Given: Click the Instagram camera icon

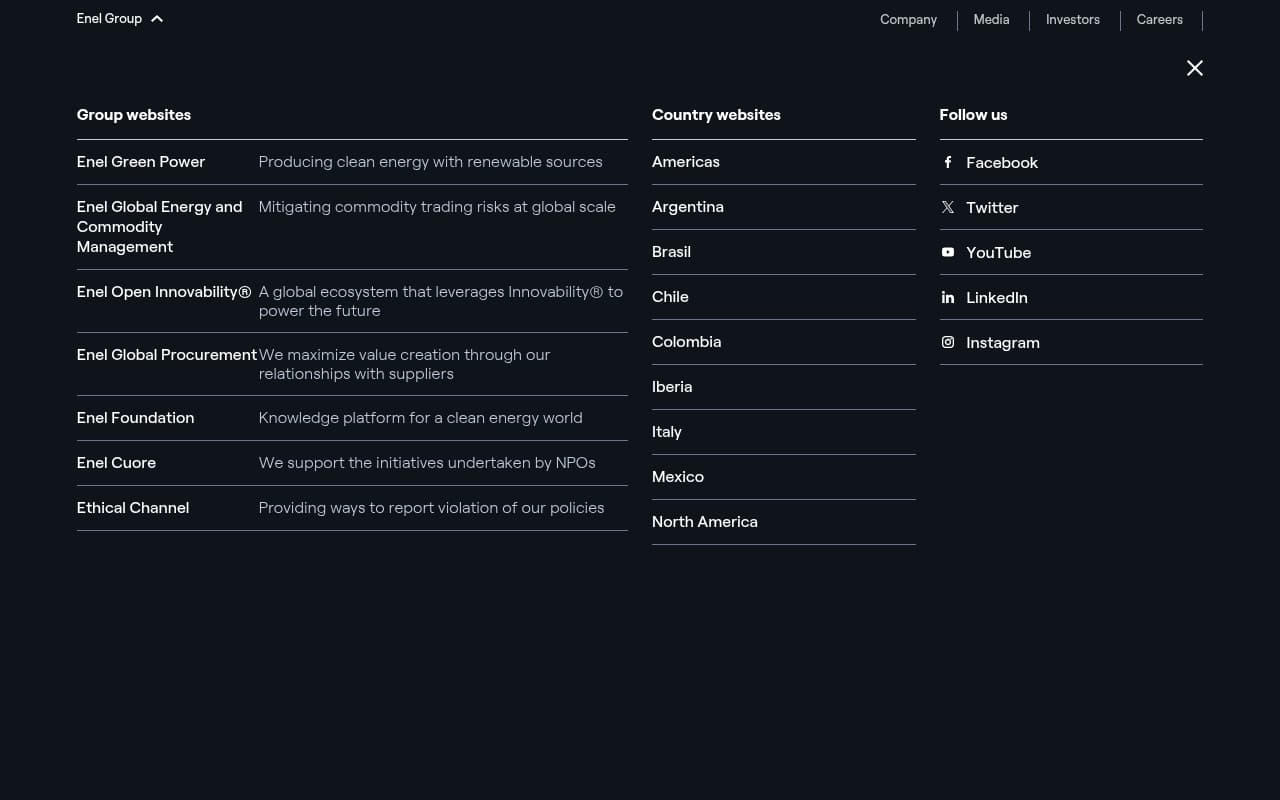Looking at the screenshot, I should (x=948, y=342).
